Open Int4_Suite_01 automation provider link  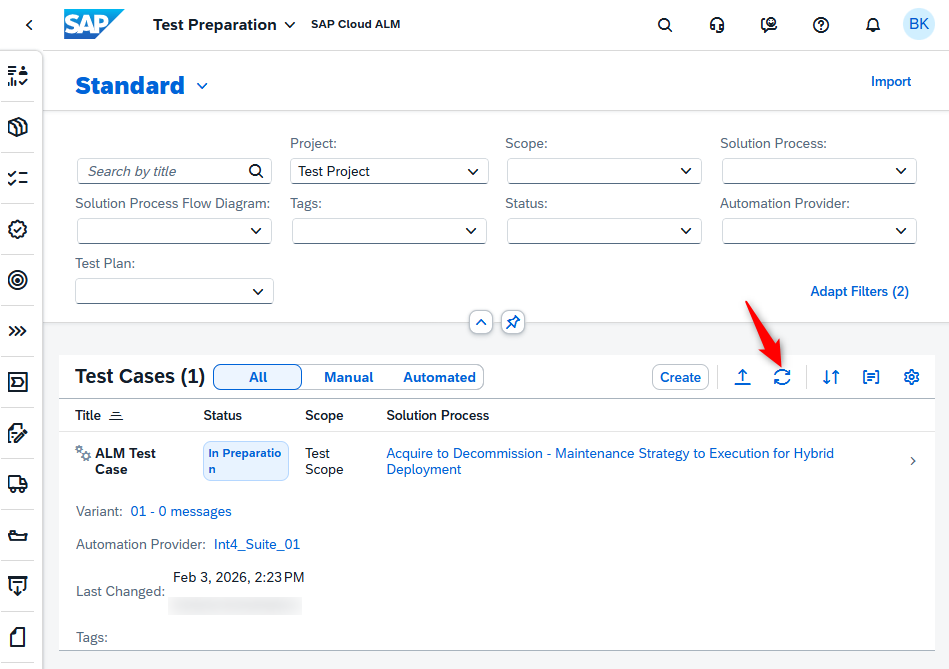tap(257, 544)
